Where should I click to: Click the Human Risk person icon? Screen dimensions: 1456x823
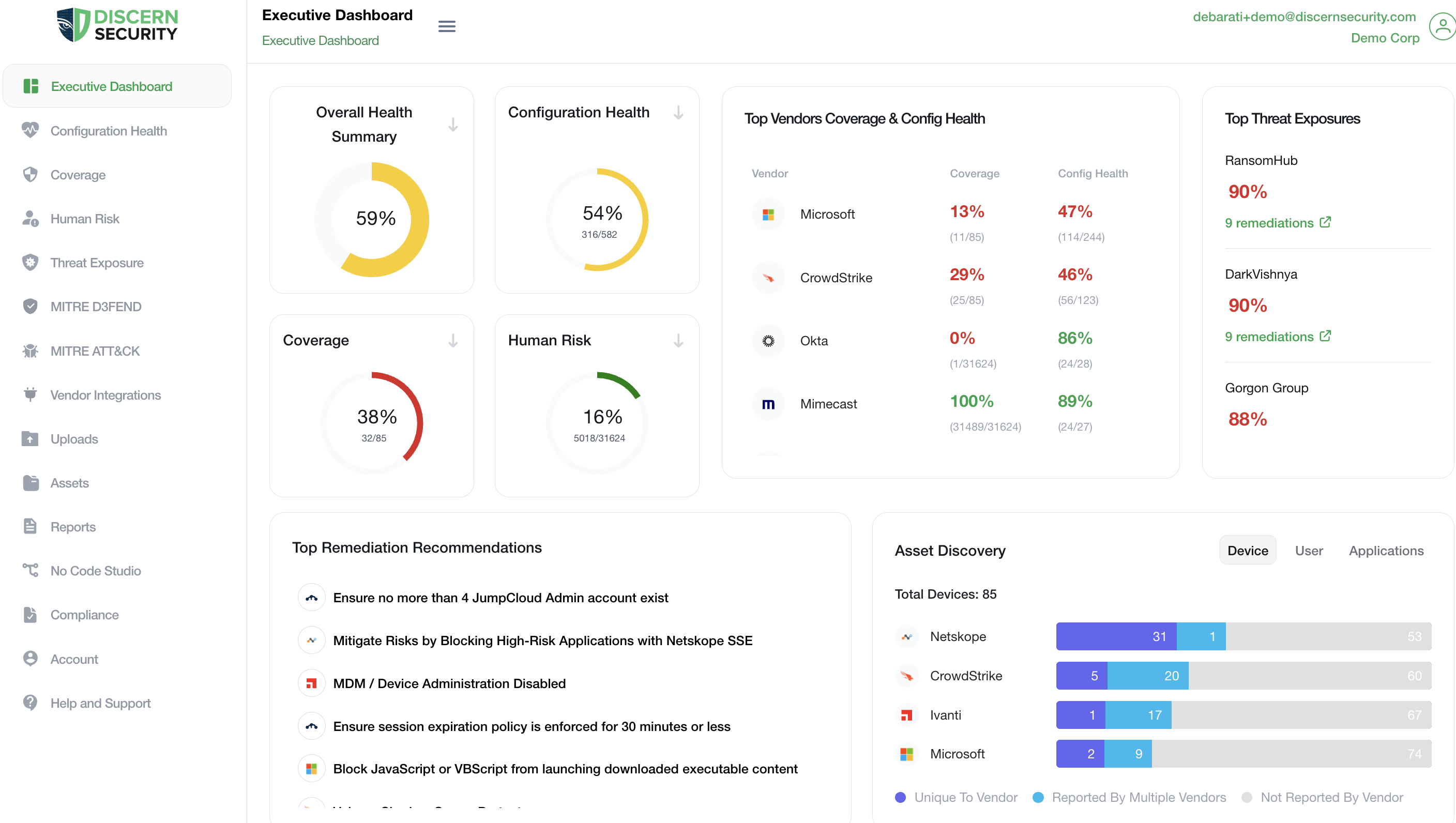[31, 219]
